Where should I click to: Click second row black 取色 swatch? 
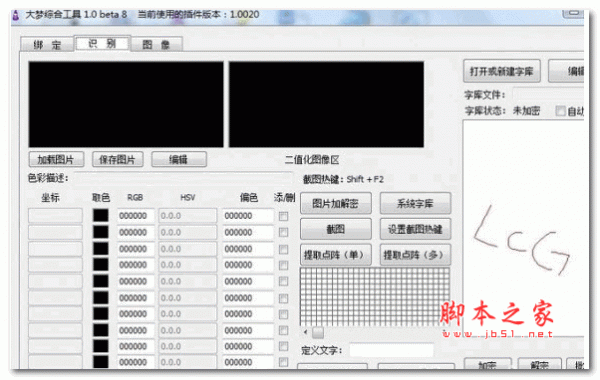(101, 232)
